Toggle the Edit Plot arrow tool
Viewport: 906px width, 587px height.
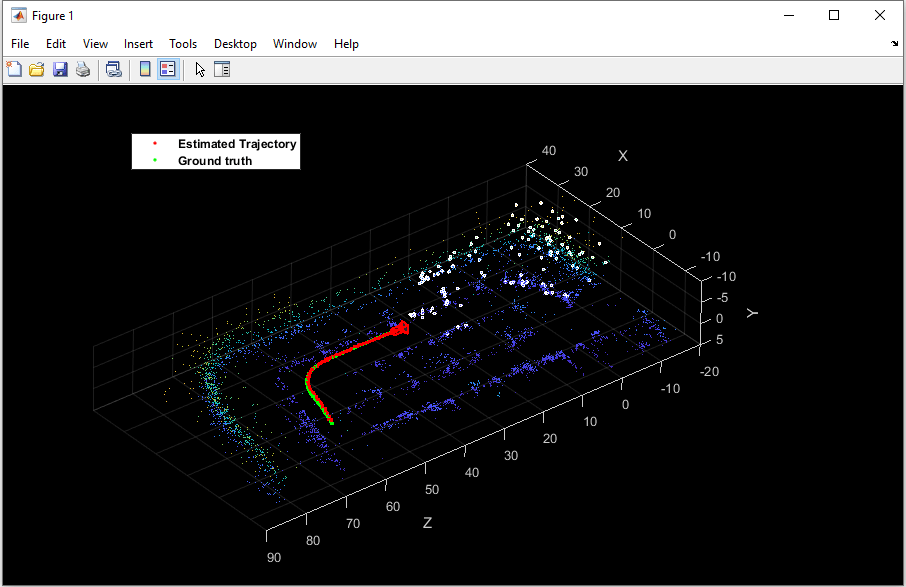tap(200, 69)
